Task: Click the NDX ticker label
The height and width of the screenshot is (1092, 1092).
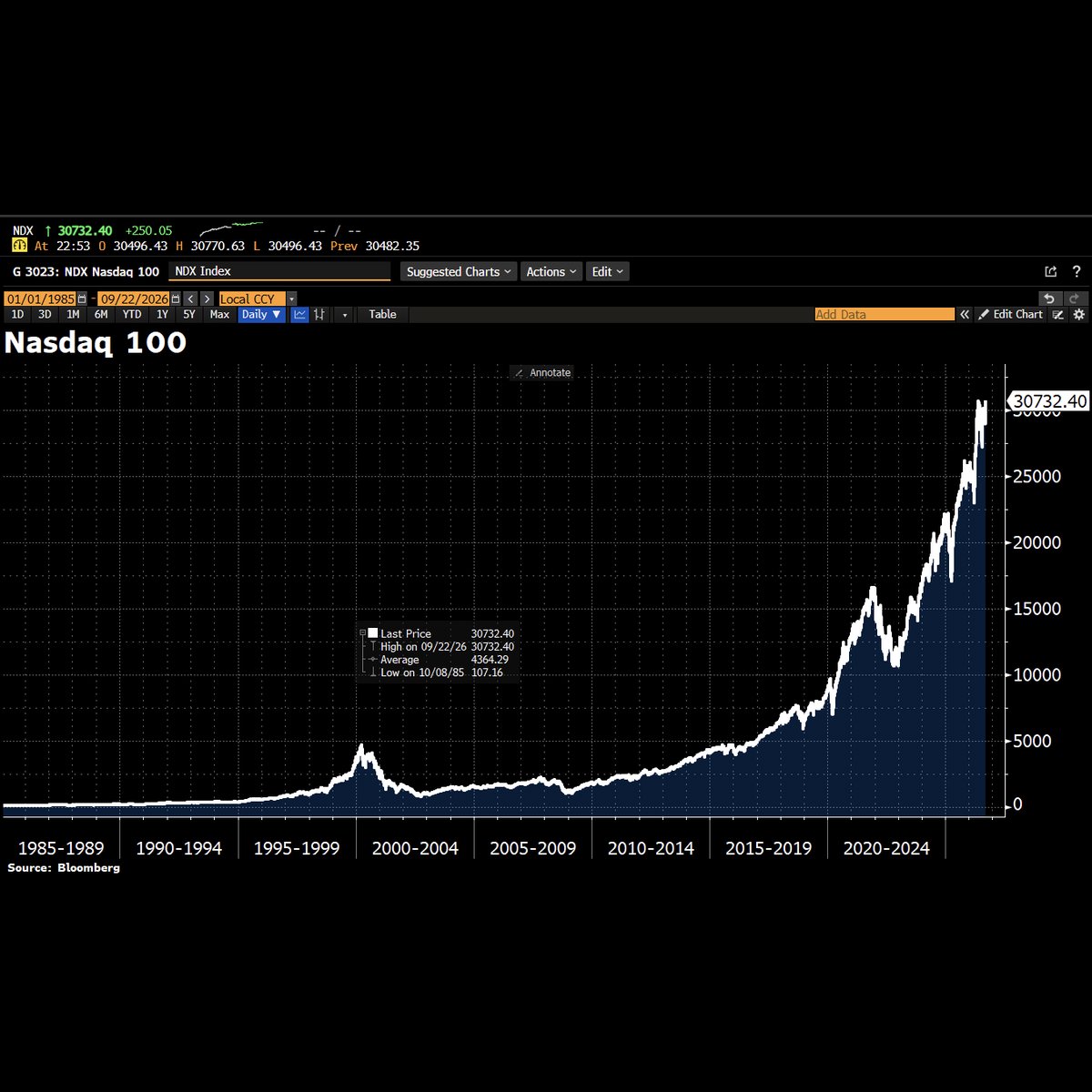Action: pos(23,231)
